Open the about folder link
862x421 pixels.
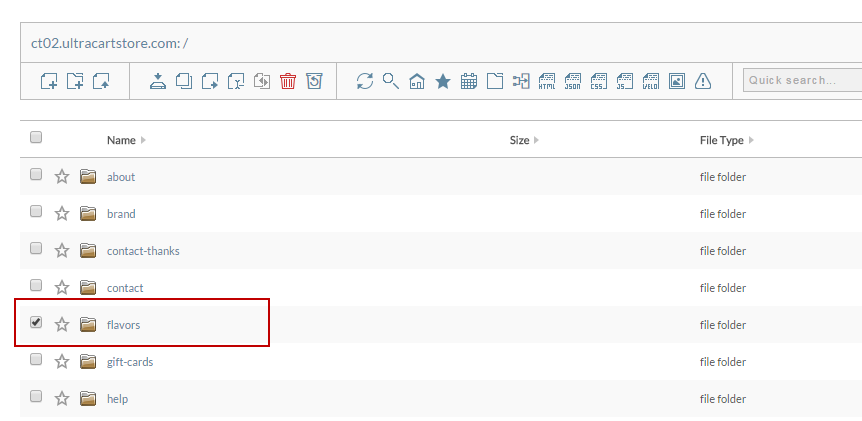[x=121, y=177]
